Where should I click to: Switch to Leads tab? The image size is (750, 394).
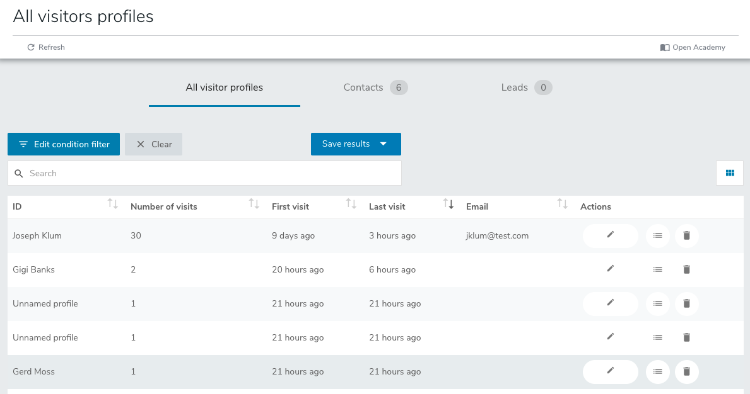[526, 88]
